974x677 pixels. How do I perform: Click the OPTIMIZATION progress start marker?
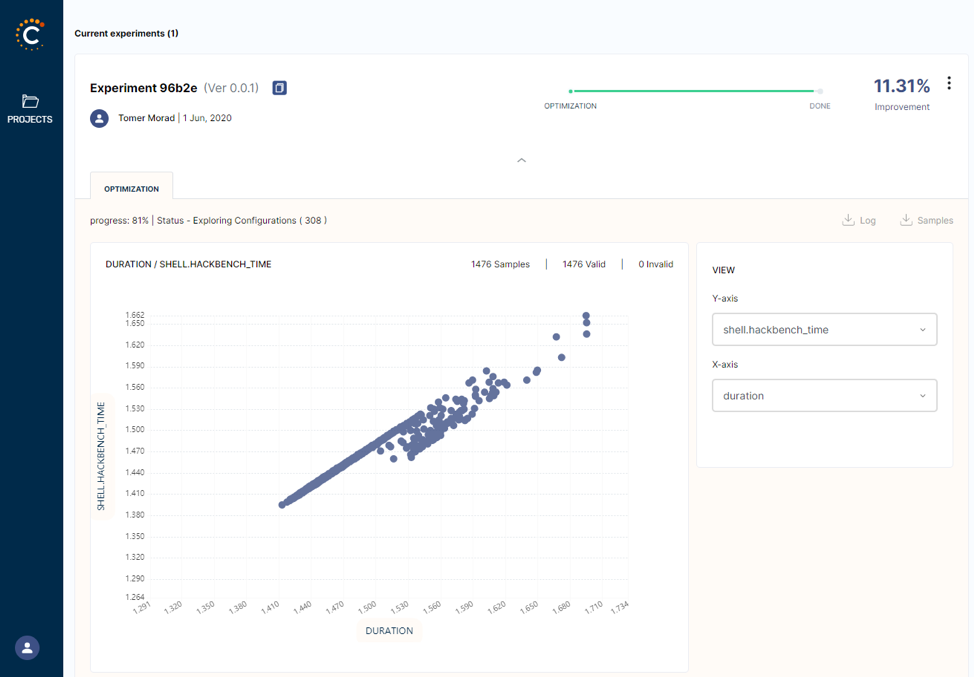click(570, 91)
